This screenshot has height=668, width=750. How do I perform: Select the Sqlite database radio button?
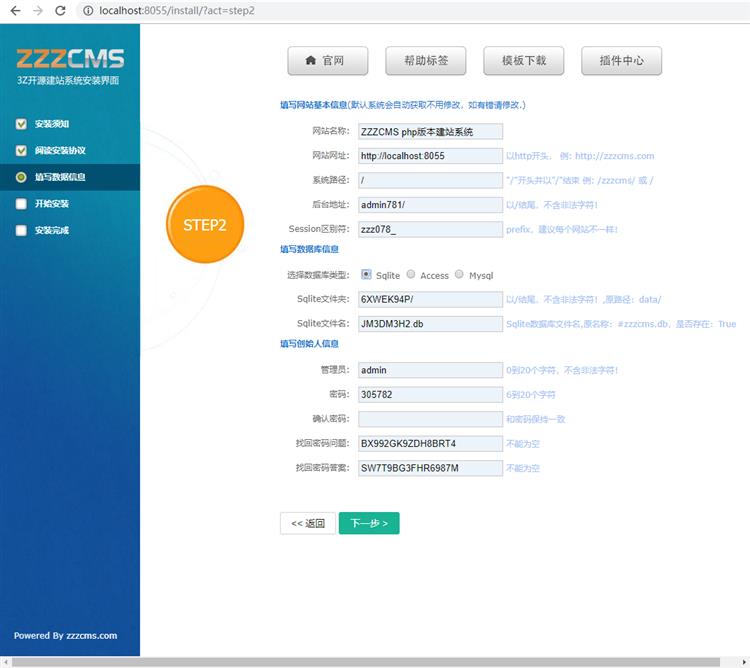click(366, 274)
